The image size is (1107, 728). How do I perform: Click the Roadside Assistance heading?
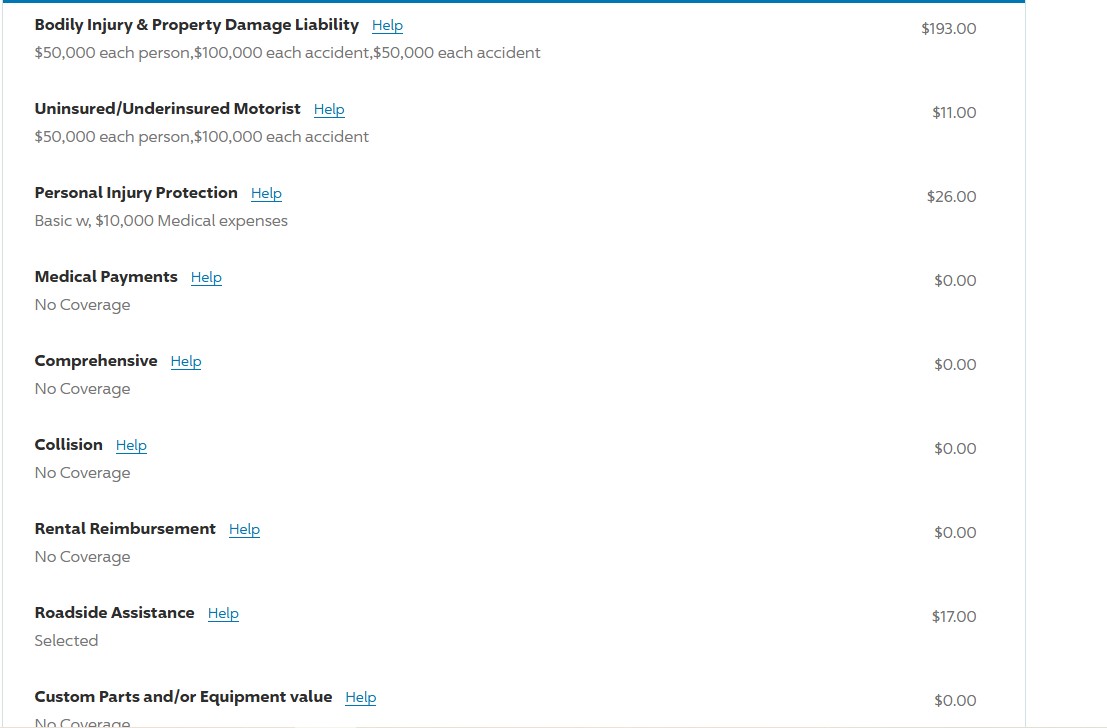pyautogui.click(x=114, y=613)
